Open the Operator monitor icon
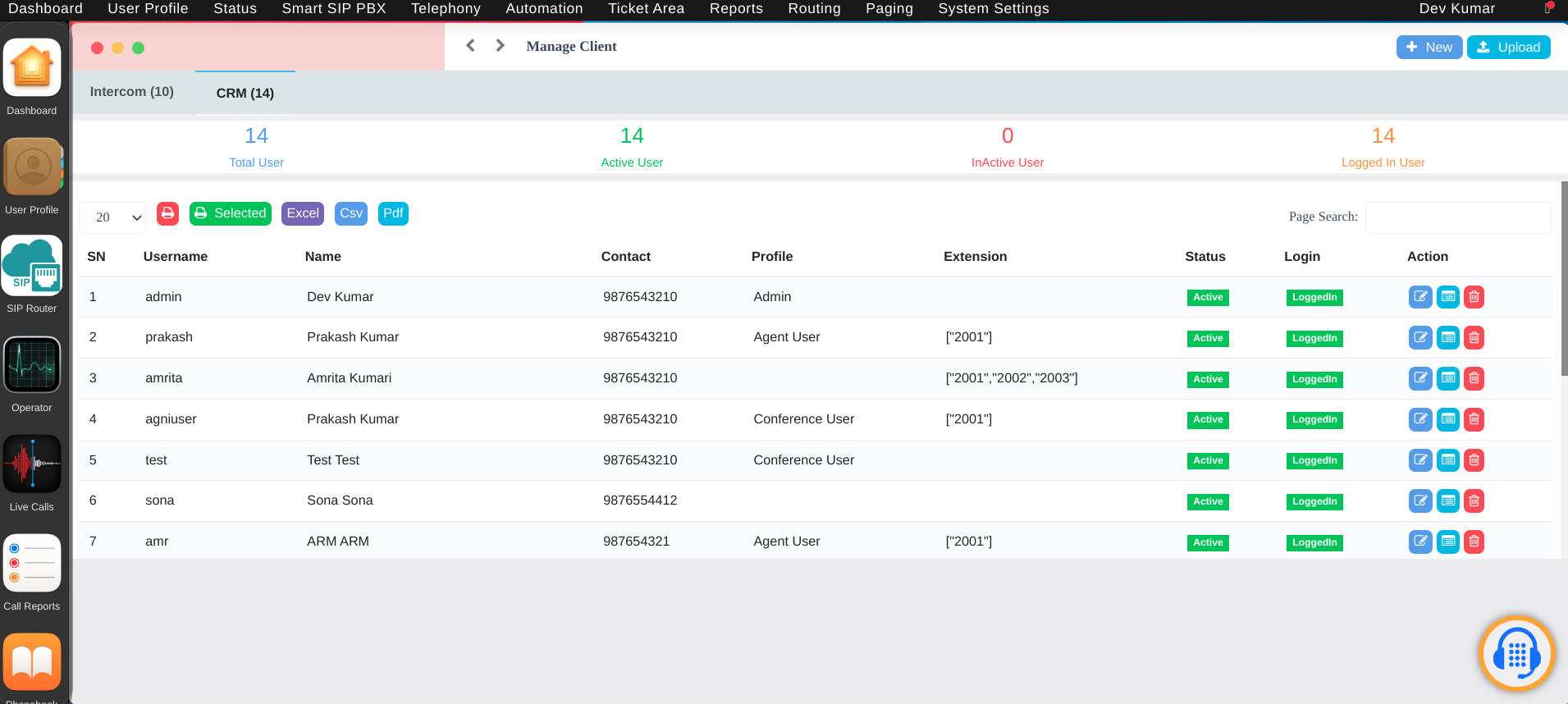 [32, 364]
